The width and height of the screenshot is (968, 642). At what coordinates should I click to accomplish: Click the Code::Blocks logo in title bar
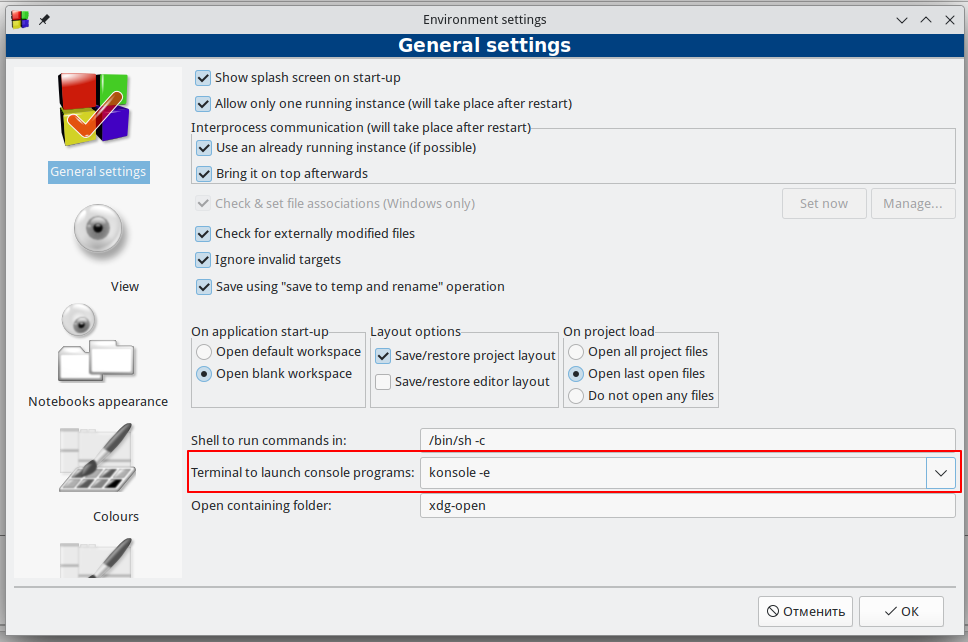(x=19, y=19)
